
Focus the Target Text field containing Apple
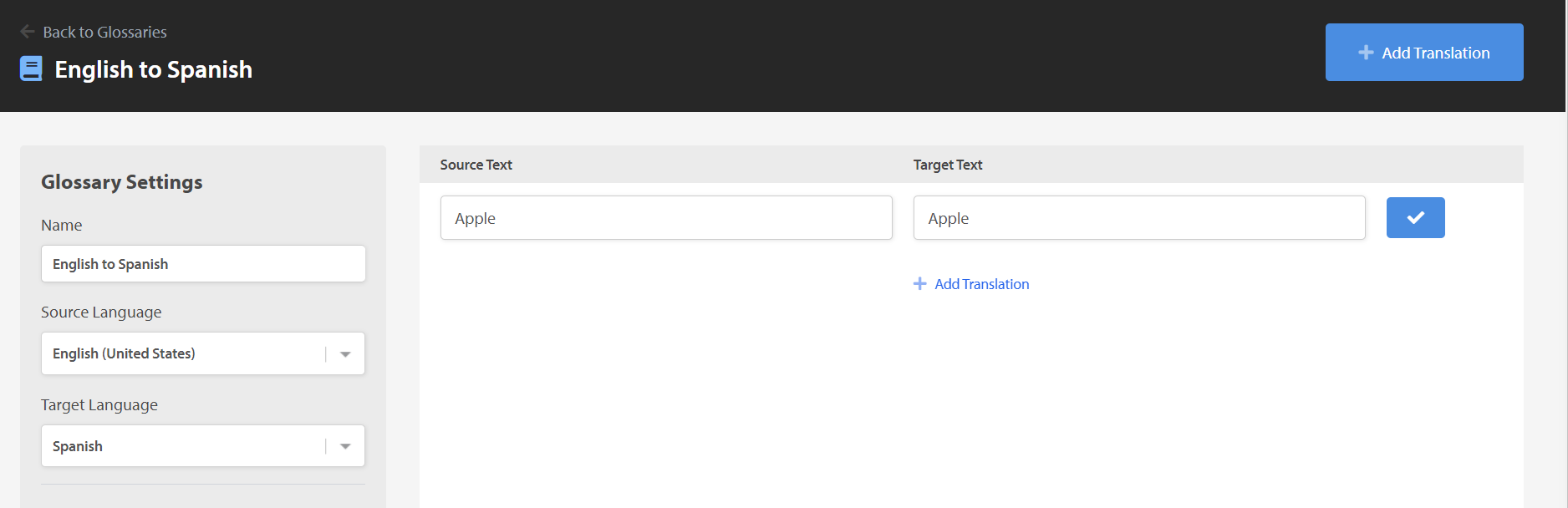pyautogui.click(x=1139, y=218)
